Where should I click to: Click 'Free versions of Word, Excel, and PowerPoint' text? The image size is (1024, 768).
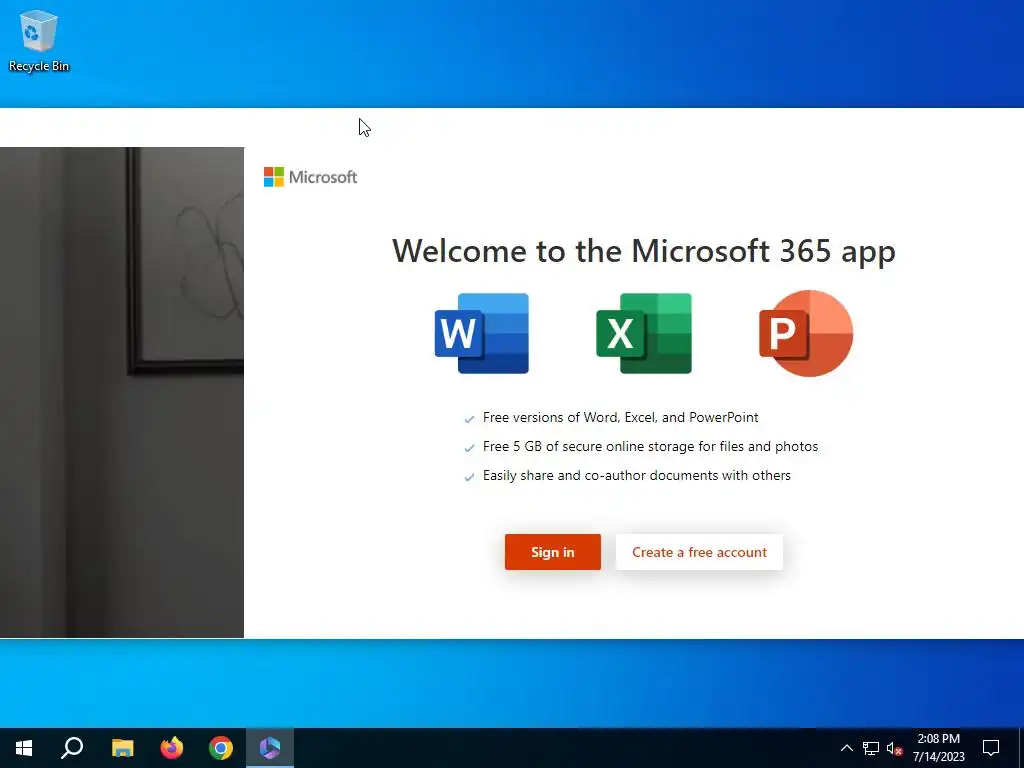click(x=620, y=417)
